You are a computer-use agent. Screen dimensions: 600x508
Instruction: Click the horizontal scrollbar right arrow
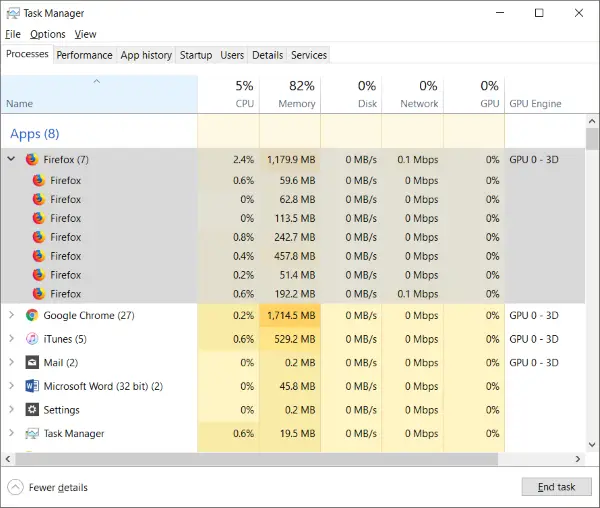click(x=578, y=459)
